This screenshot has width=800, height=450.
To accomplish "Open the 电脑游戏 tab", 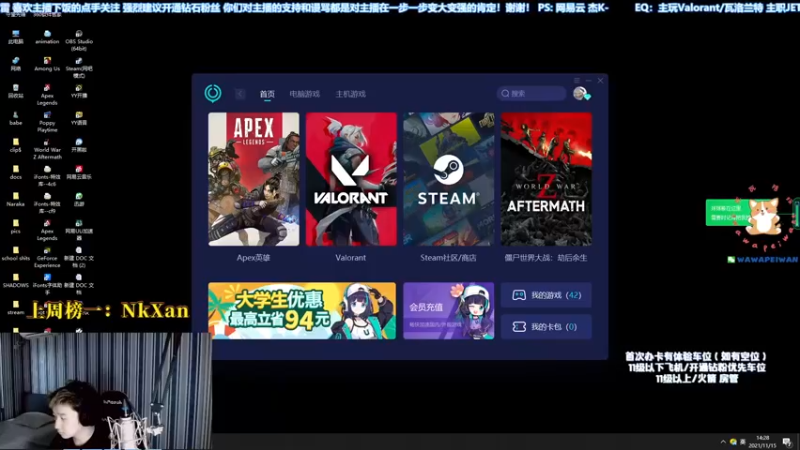I will tap(305, 94).
